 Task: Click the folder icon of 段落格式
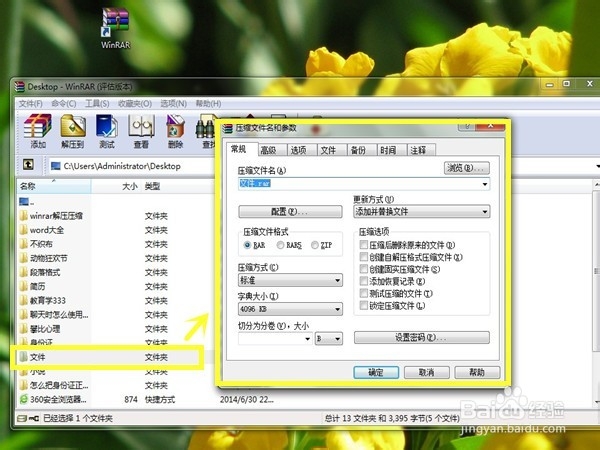pyautogui.click(x=24, y=272)
